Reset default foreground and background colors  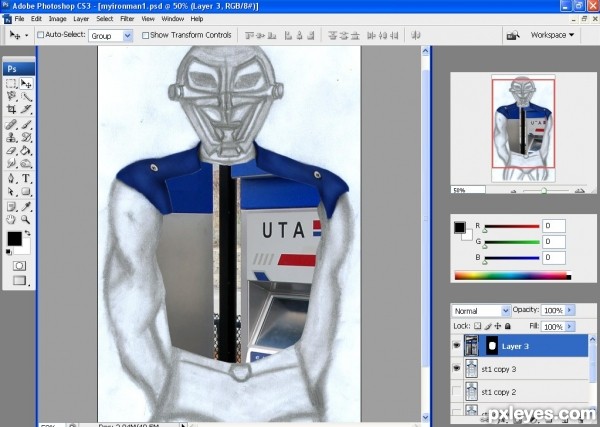9,251
